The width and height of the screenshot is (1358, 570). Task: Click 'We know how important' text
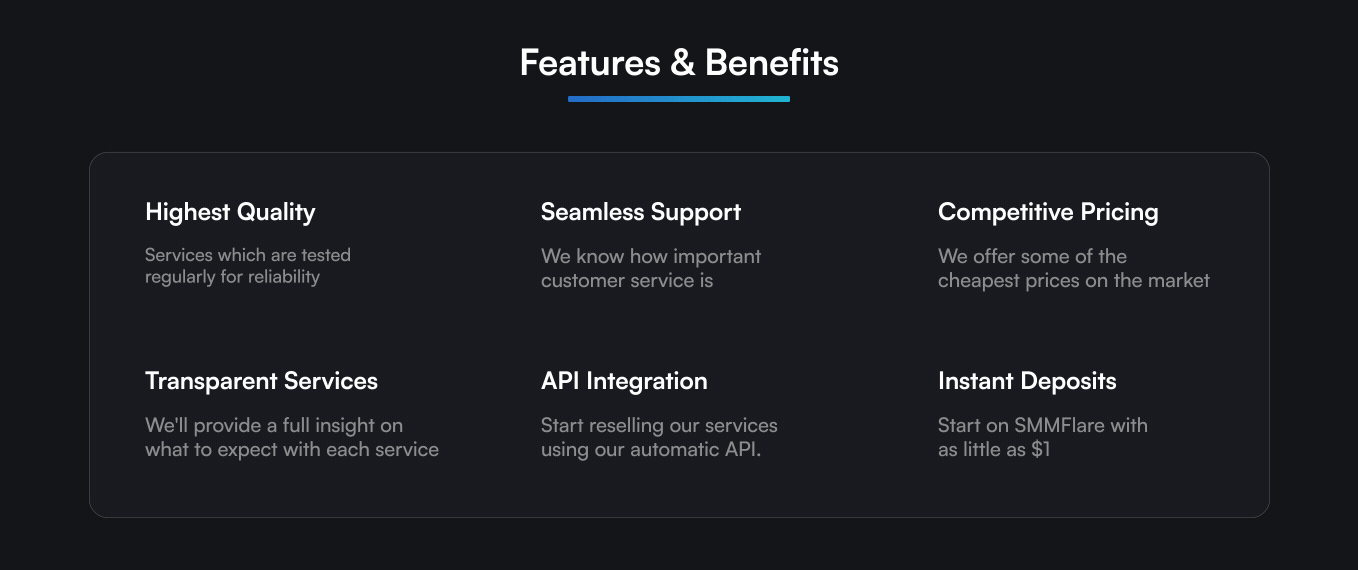(x=651, y=256)
